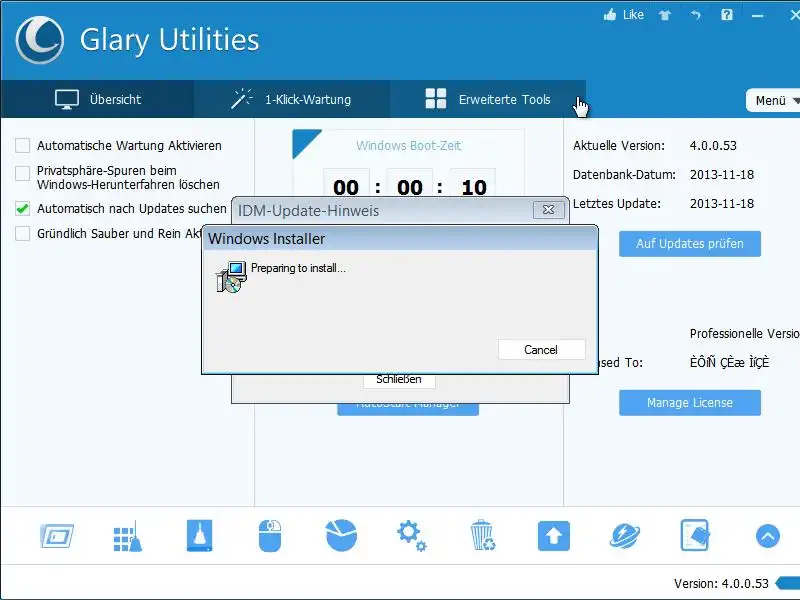
Task: Open help question mark icon
Action: click(727, 15)
